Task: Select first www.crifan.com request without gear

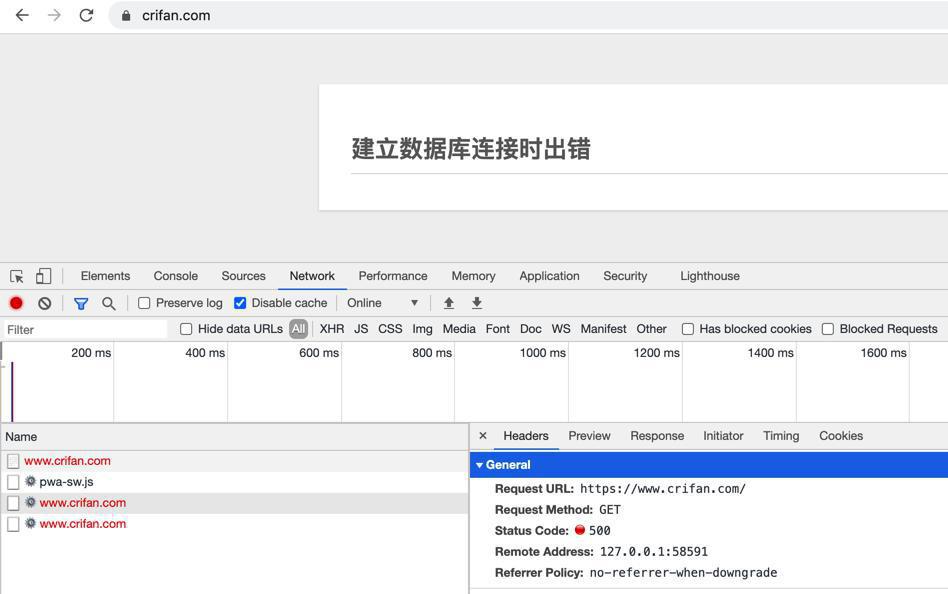Action: click(x=235, y=461)
